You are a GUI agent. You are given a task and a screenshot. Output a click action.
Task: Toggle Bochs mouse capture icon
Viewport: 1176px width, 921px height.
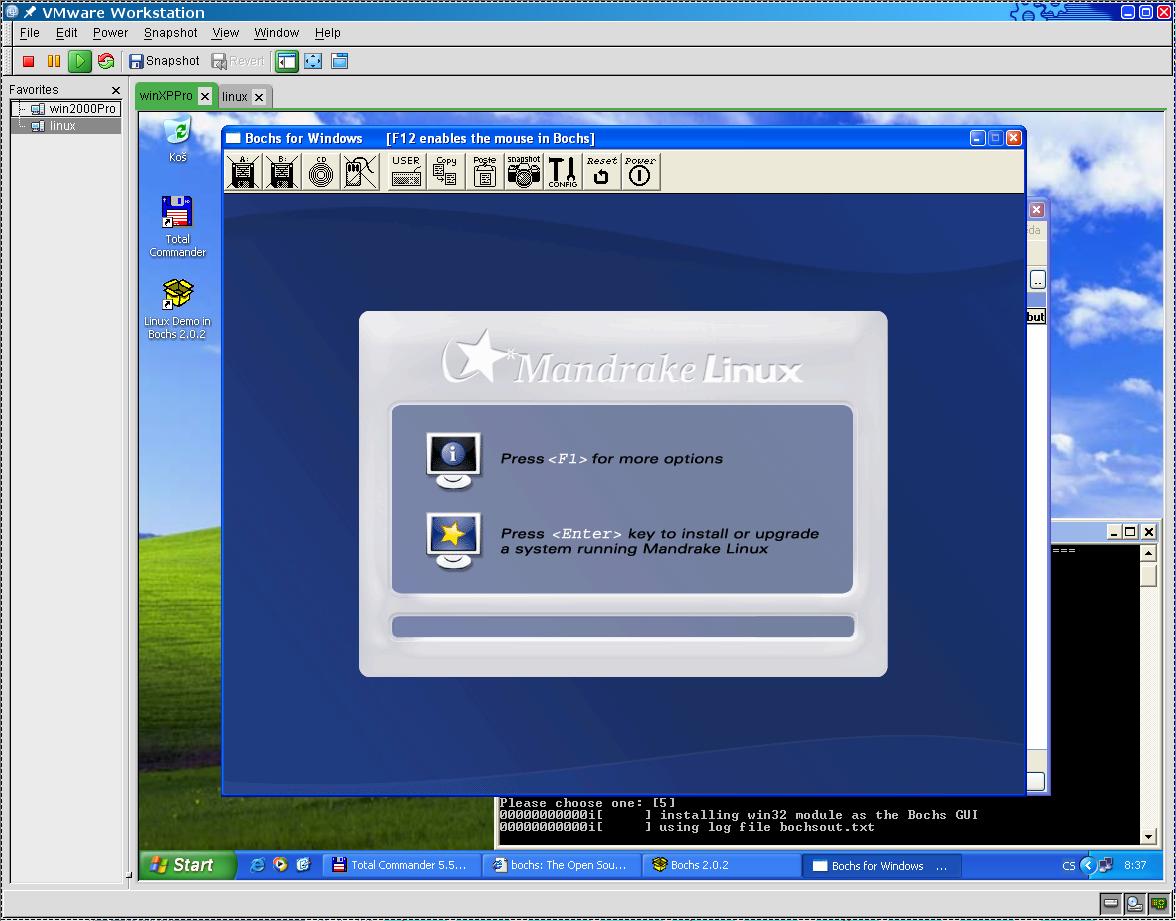coord(360,172)
